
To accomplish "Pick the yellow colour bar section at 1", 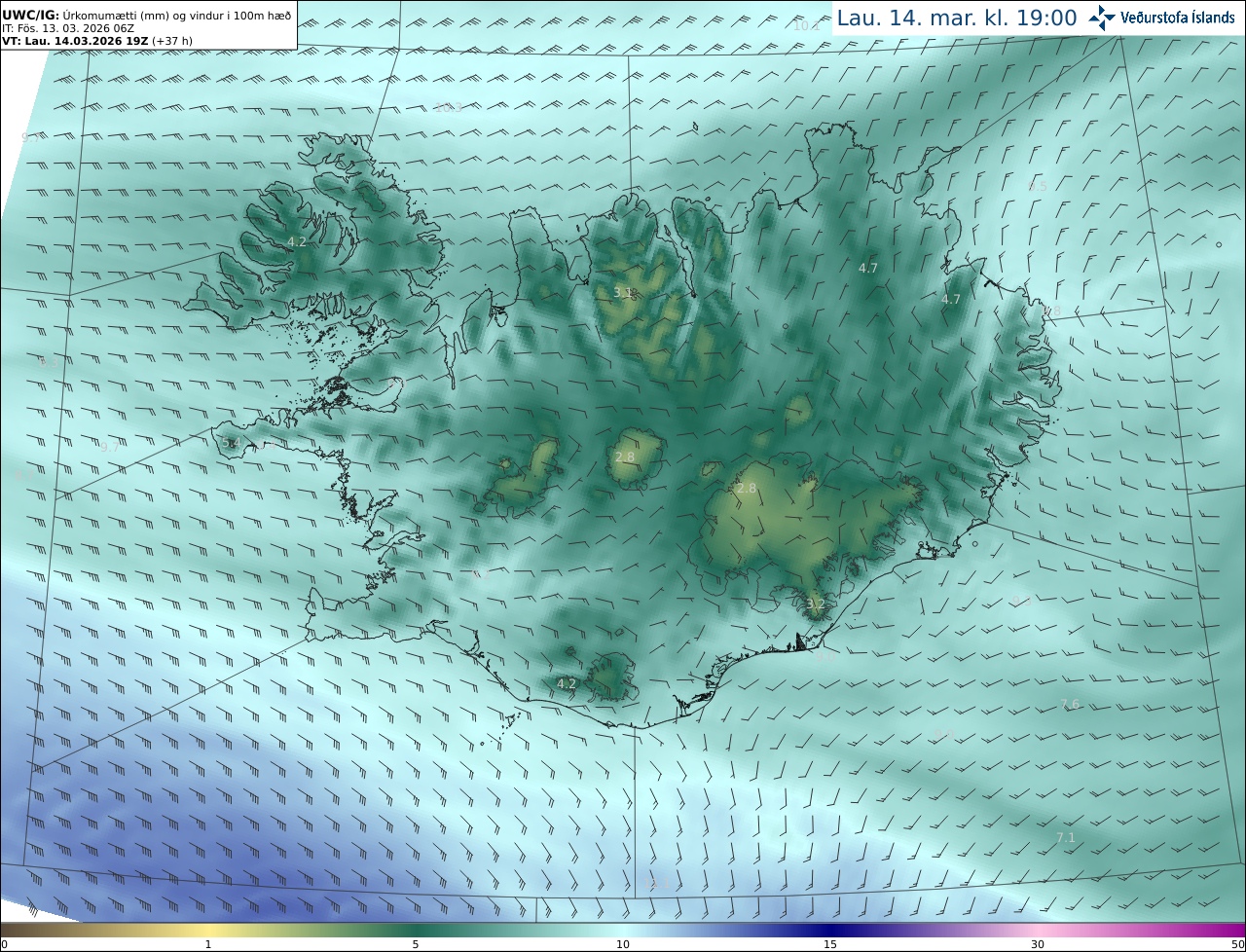I will 207,930.
